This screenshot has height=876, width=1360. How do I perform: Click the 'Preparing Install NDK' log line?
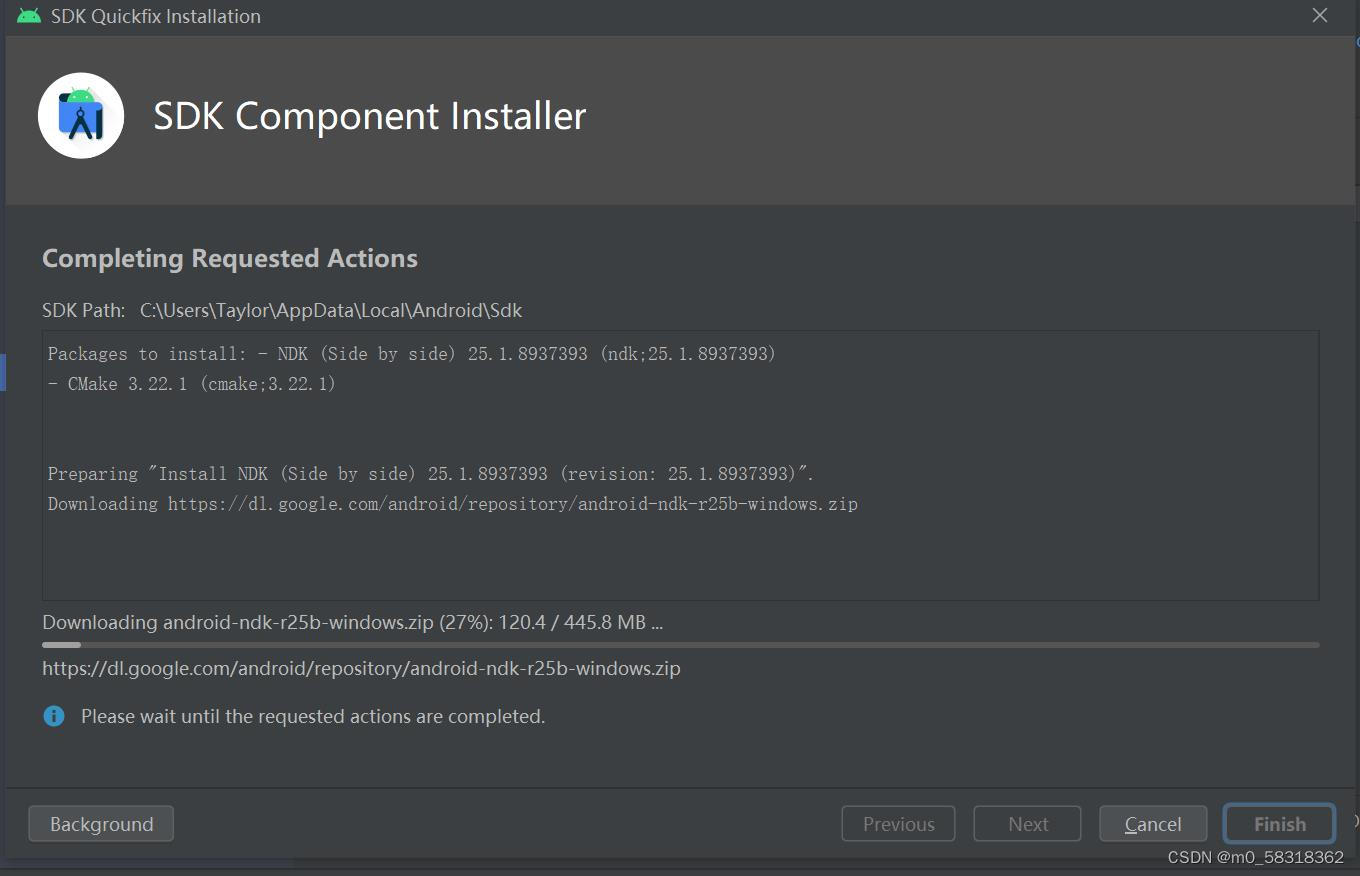coord(431,474)
